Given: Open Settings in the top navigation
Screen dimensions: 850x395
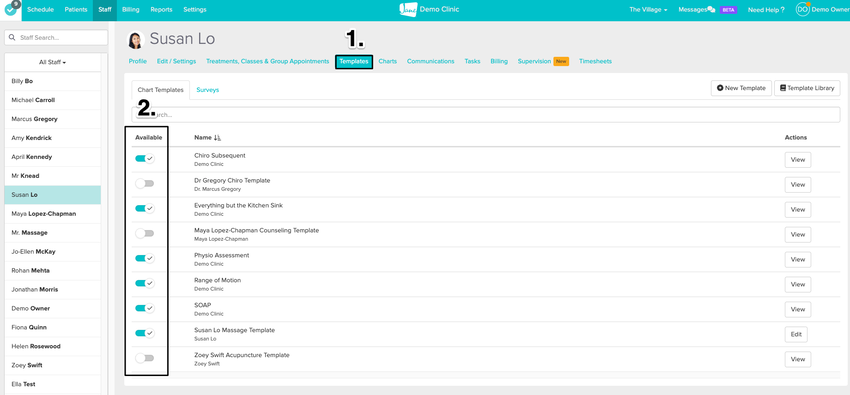Looking at the screenshot, I should (195, 10).
